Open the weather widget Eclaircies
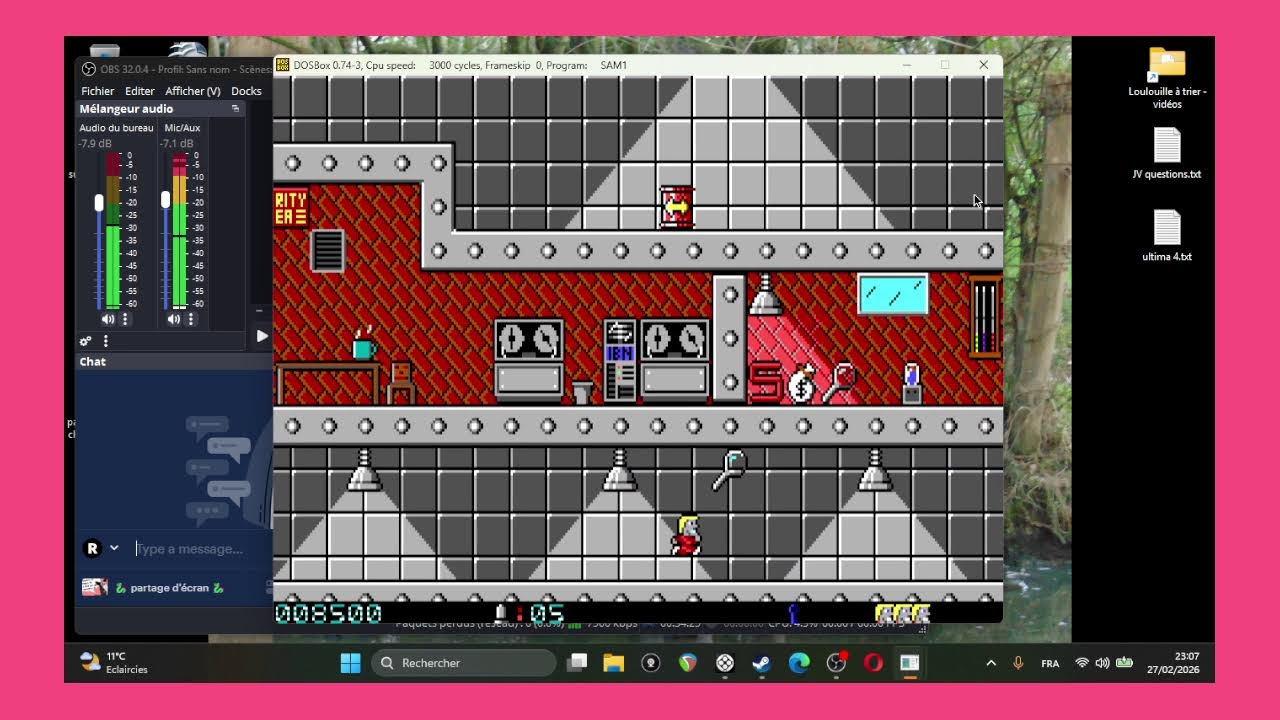Image resolution: width=1280 pixels, height=720 pixels. coord(114,663)
